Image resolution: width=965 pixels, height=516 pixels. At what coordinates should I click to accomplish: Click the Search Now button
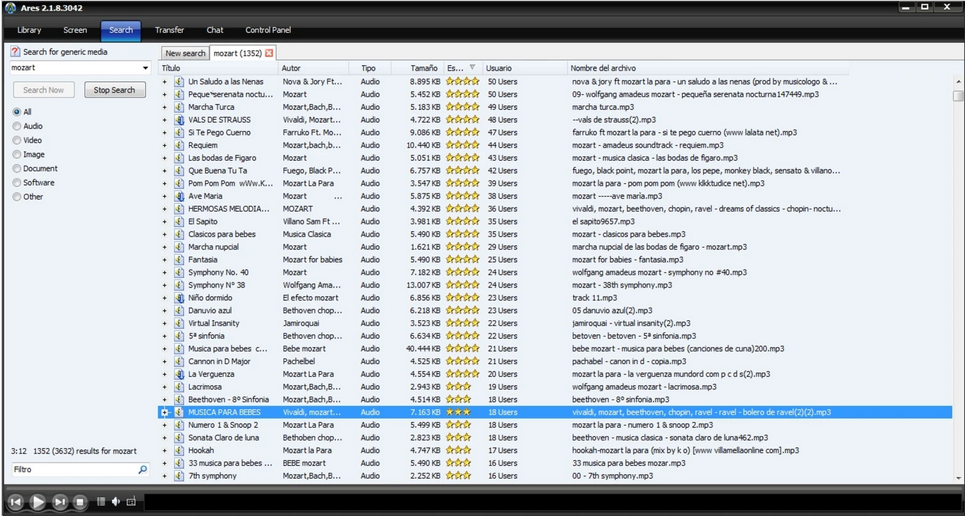tap(44, 90)
